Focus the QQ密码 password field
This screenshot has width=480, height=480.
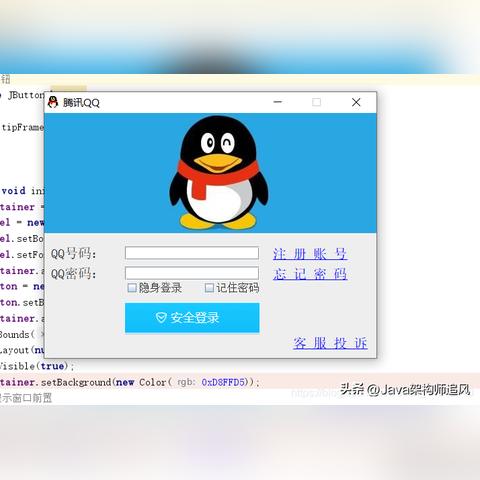click(x=192, y=273)
